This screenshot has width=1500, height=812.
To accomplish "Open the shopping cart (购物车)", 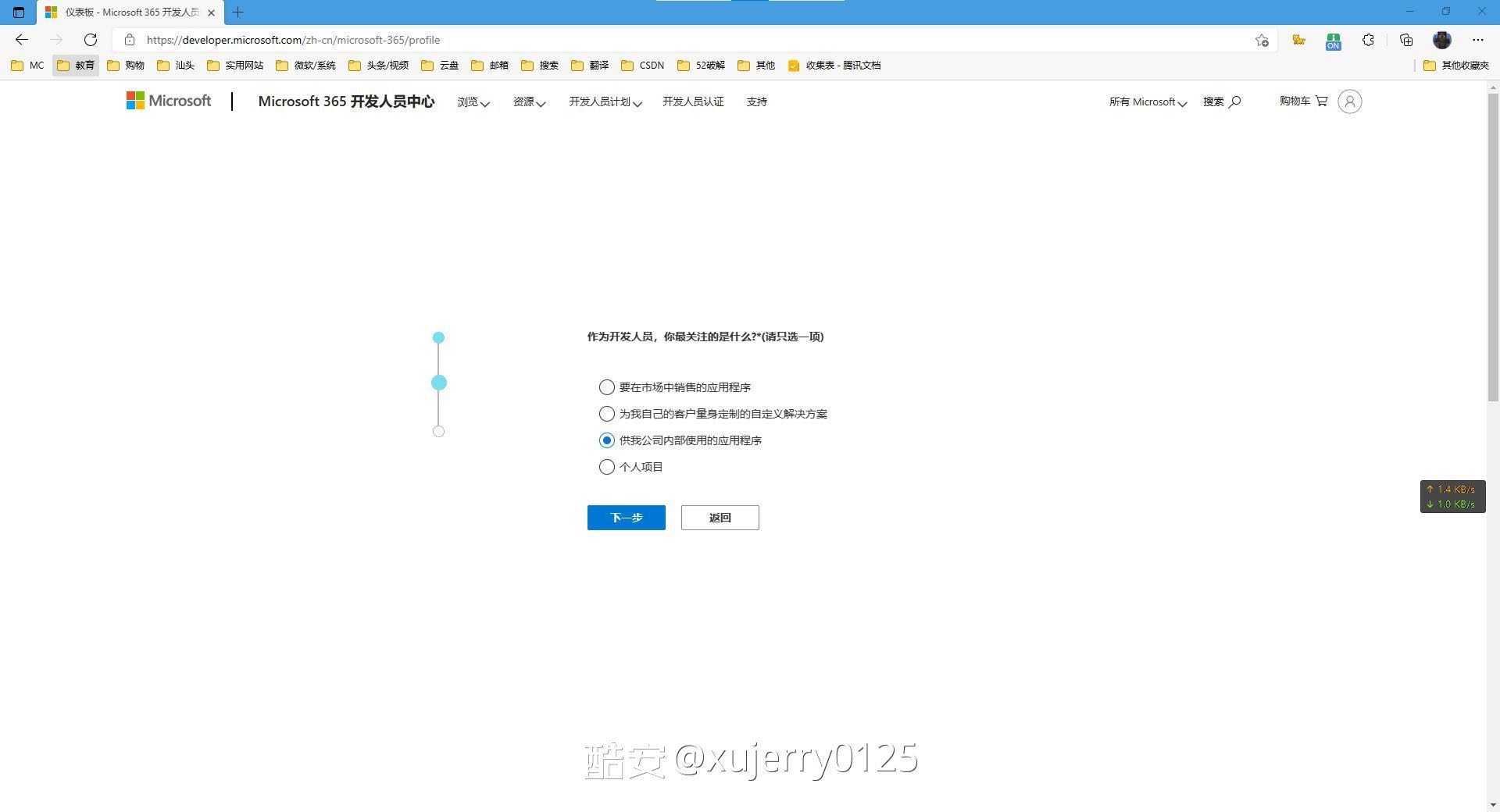I will click(1303, 101).
